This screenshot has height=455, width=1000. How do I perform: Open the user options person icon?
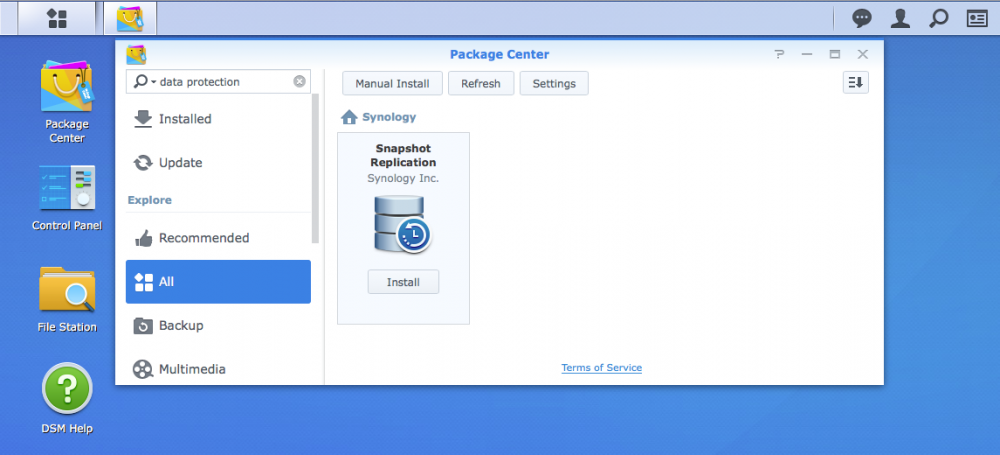click(900, 19)
